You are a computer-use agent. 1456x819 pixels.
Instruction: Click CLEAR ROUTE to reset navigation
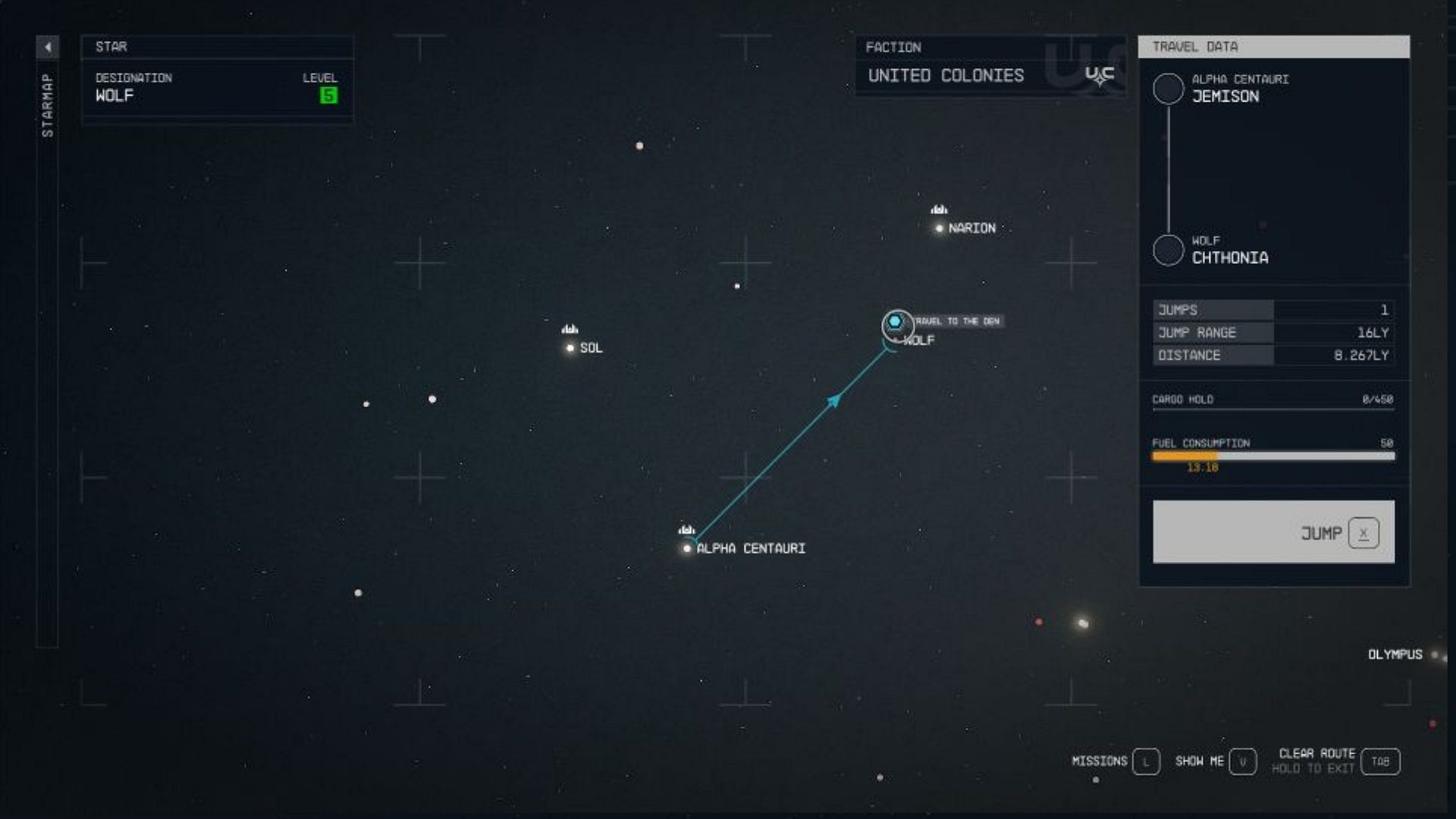coord(1316,753)
